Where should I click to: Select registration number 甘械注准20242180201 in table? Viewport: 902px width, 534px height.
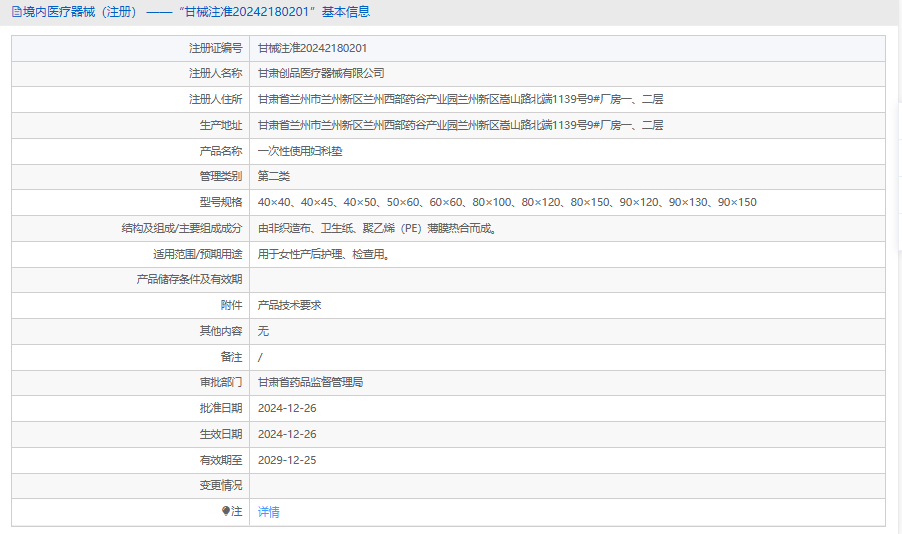coord(312,48)
